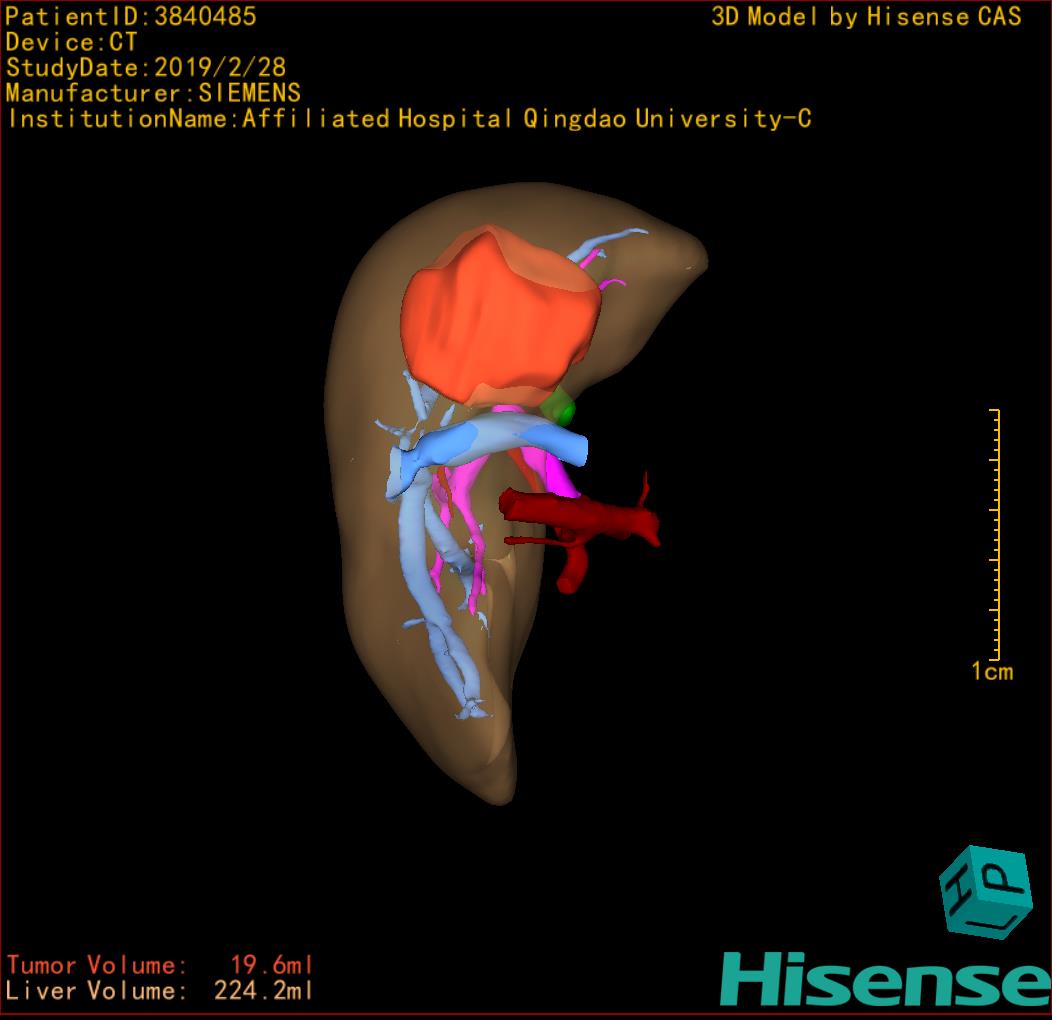
Task: Click the StudyDate:2019/2/28 text
Action: (146, 68)
